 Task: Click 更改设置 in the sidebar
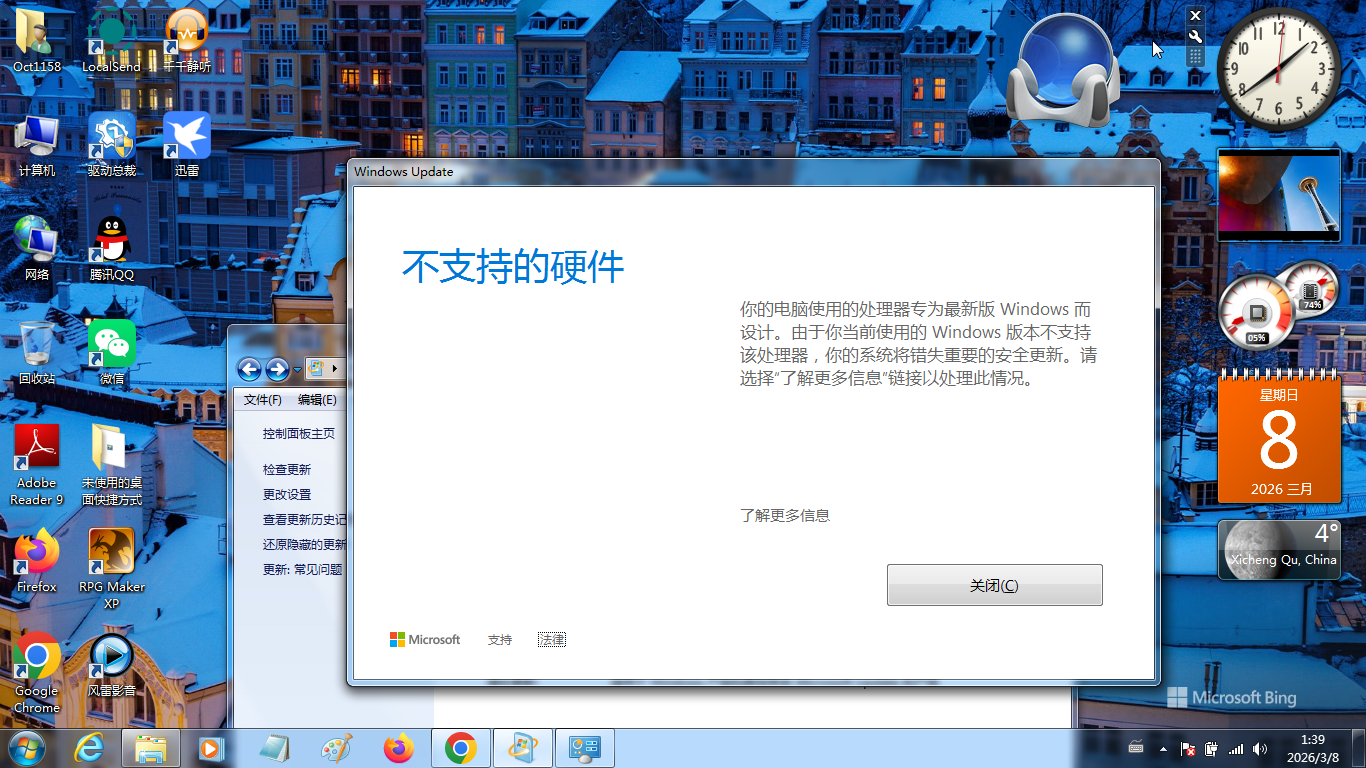coord(287,495)
